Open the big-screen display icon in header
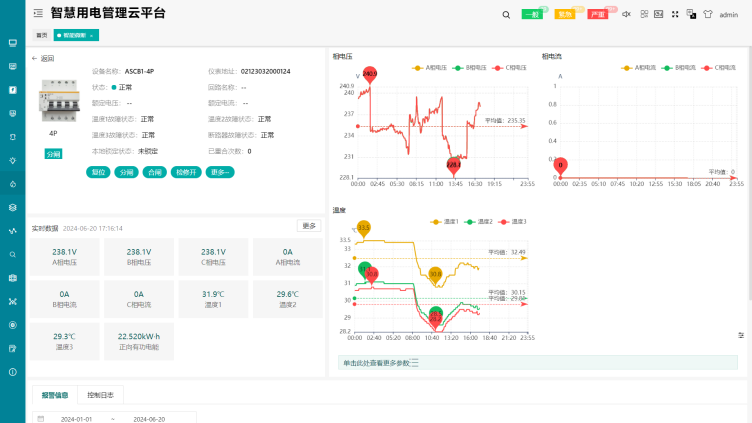 point(659,14)
